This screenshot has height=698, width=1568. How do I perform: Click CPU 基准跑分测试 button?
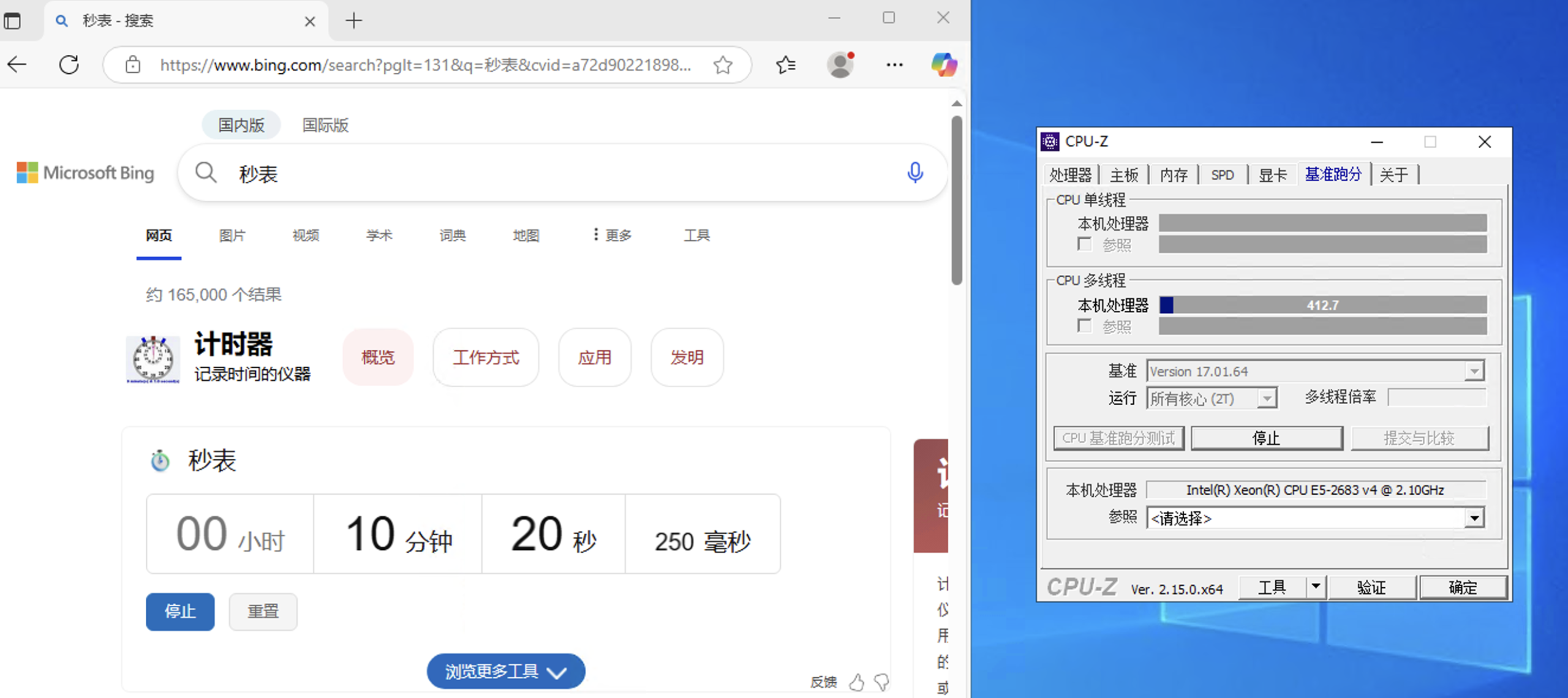point(1118,438)
